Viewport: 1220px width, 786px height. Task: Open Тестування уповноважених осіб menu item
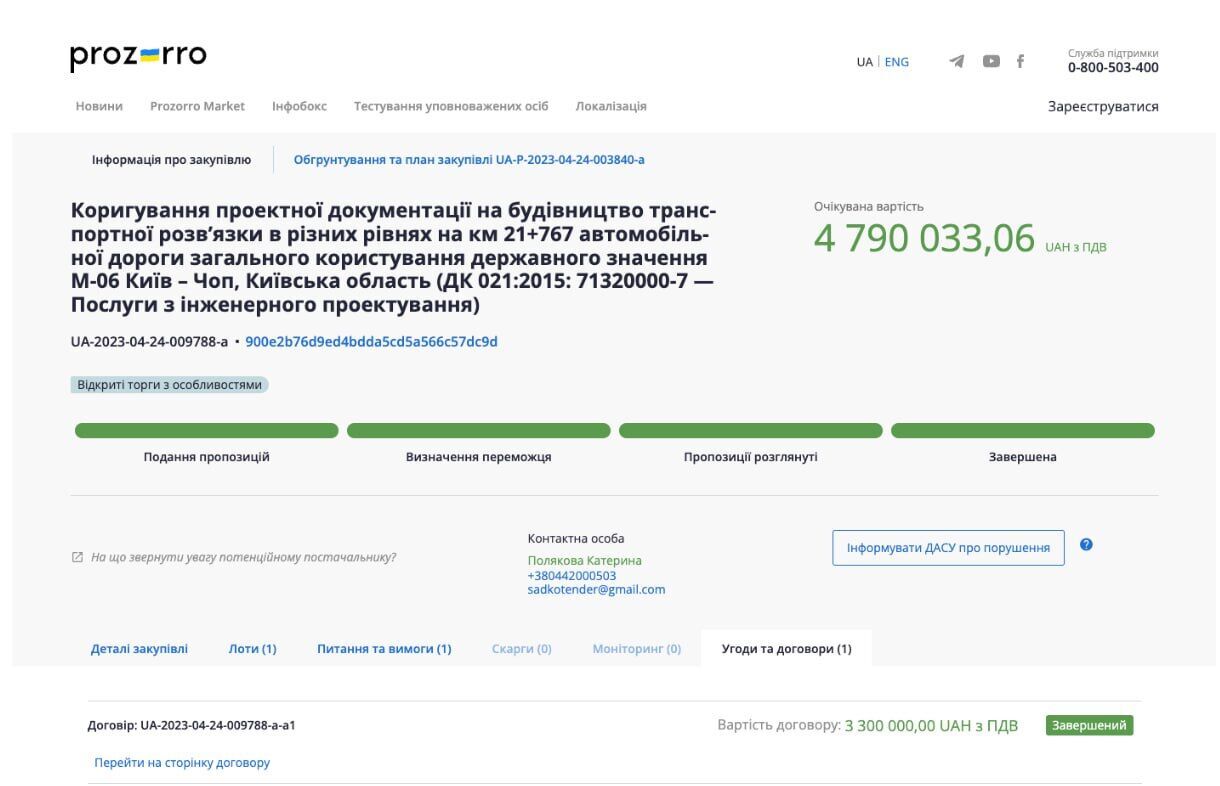pyautogui.click(x=451, y=106)
